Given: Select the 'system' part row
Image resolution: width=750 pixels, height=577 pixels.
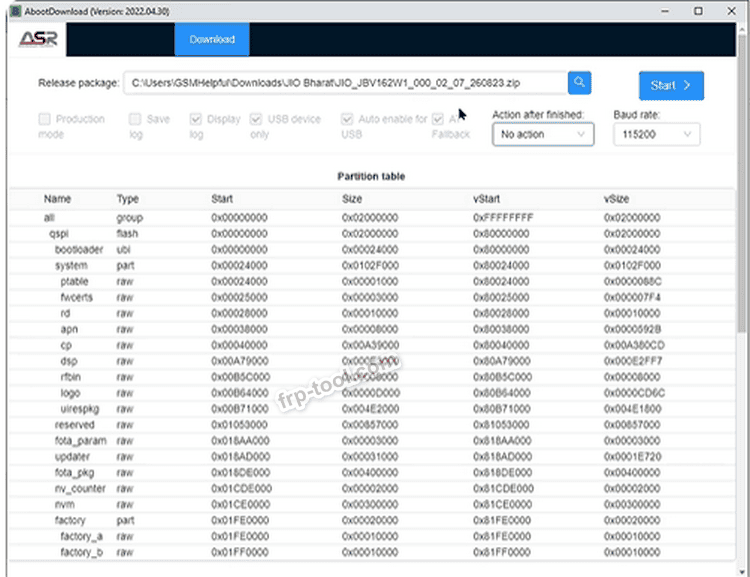Looking at the screenshot, I should 372,266.
